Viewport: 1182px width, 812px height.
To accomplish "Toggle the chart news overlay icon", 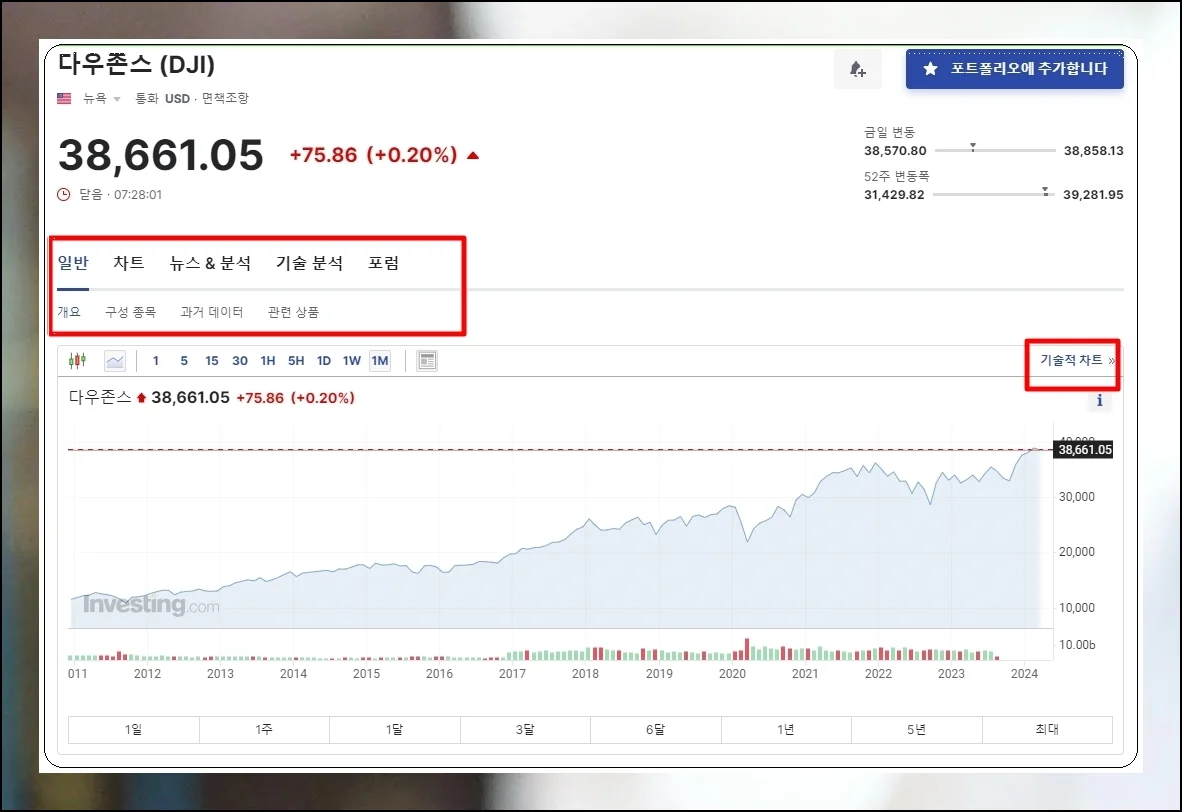I will coord(427,361).
